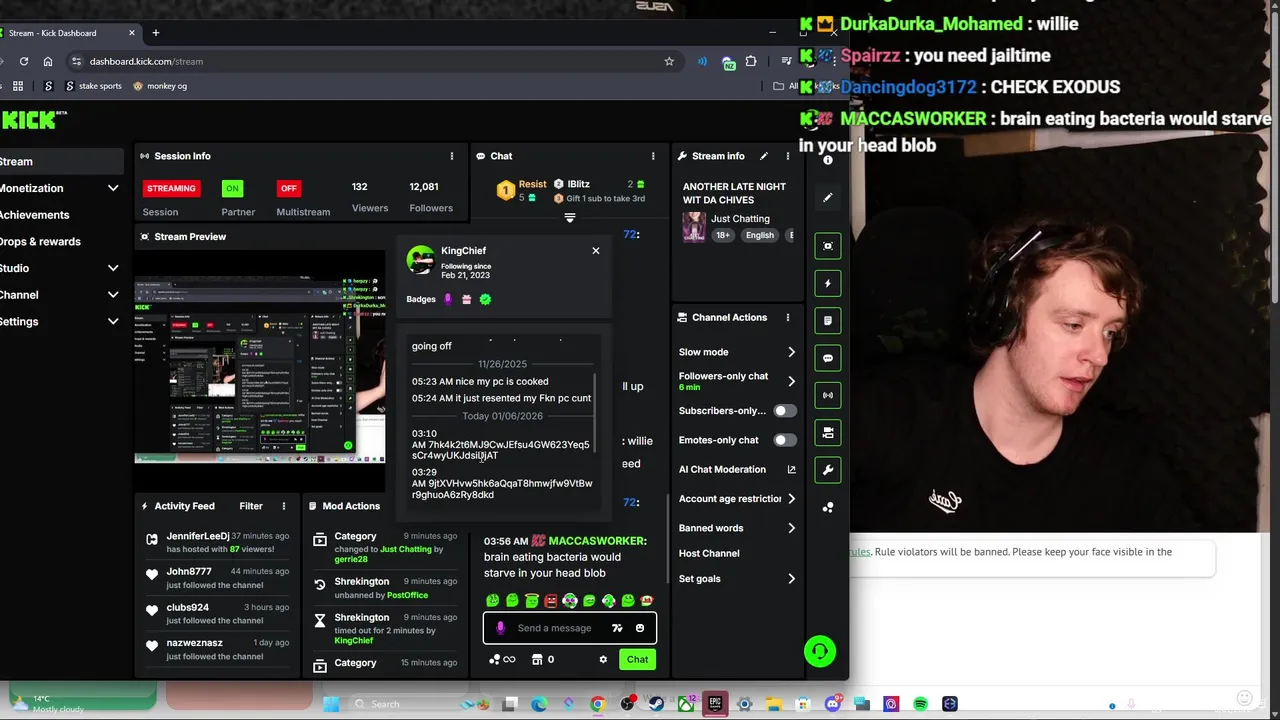Open the green headset support button
Viewport: 1280px width, 720px height.
tap(820, 652)
